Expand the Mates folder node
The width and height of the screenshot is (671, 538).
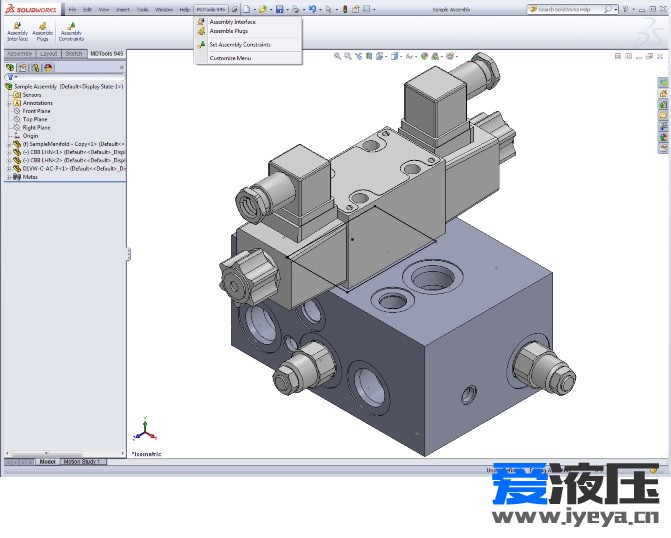point(9,177)
